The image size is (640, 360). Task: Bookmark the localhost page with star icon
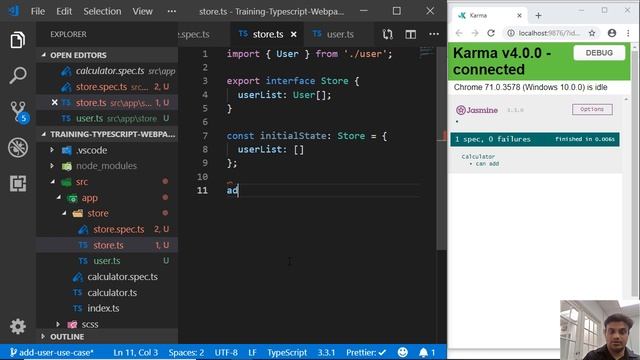tap(592, 33)
